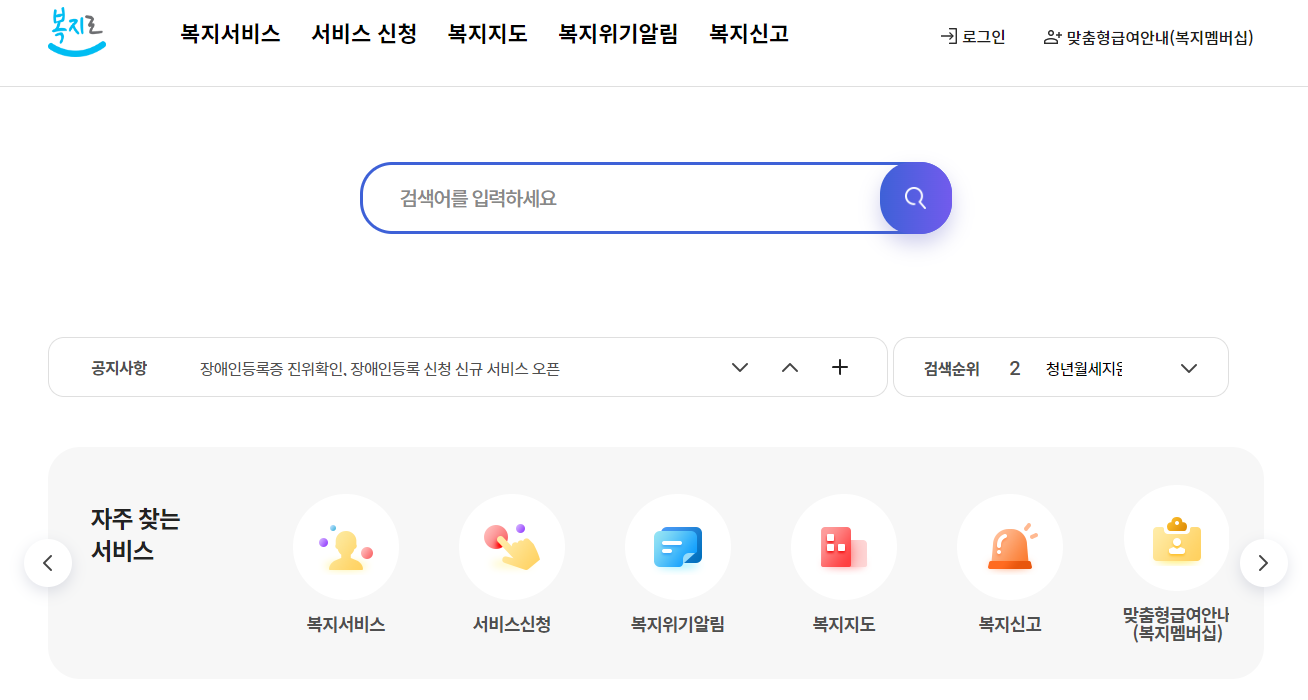Focus the 검색어를 입력하세요 search field
The height and width of the screenshot is (700, 1308).
620,198
